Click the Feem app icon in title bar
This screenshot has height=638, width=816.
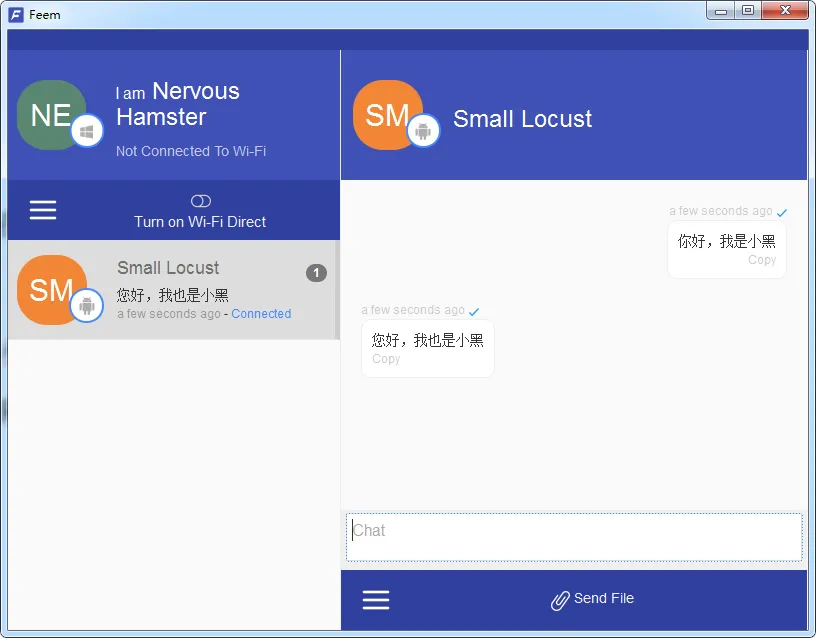[16, 15]
